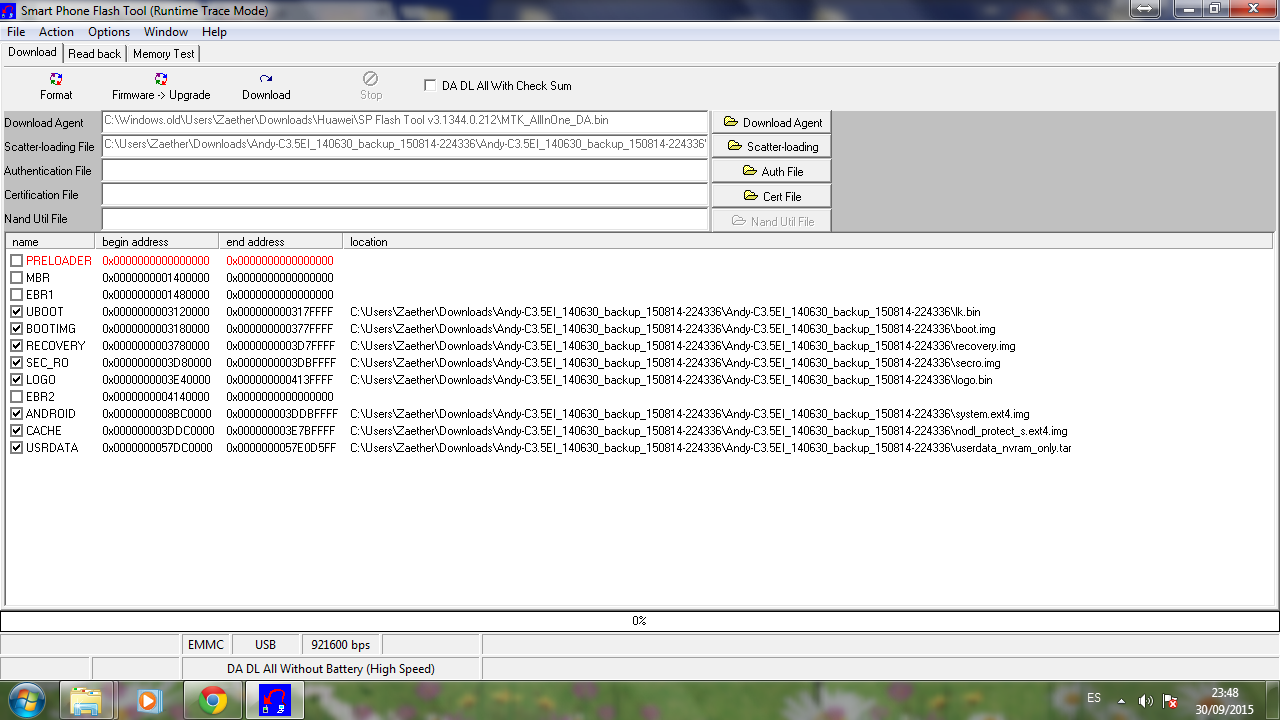Click the Auth File folder button

click(x=771, y=171)
